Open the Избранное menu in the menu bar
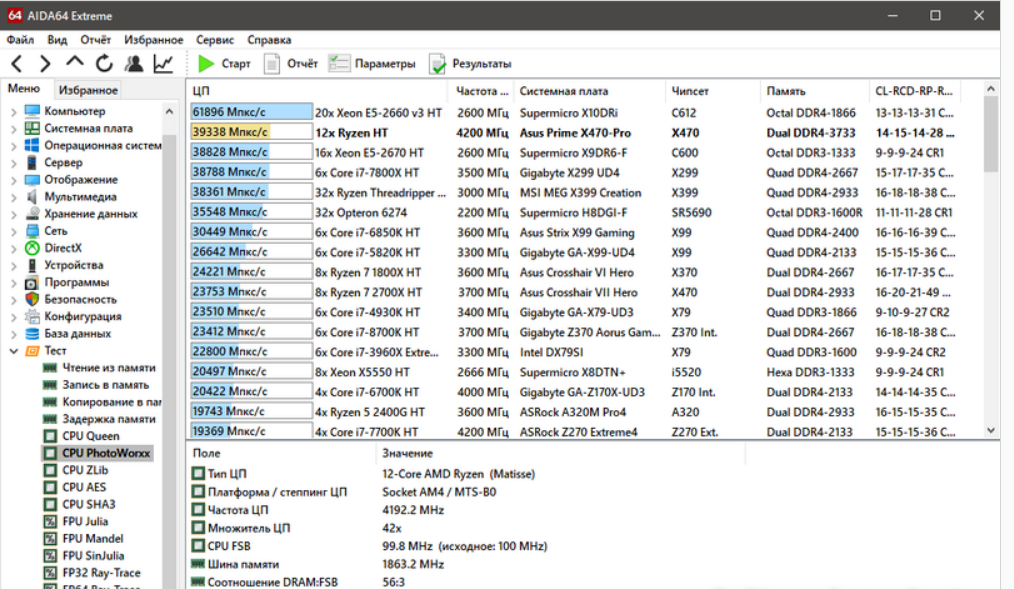 pyautogui.click(x=153, y=39)
